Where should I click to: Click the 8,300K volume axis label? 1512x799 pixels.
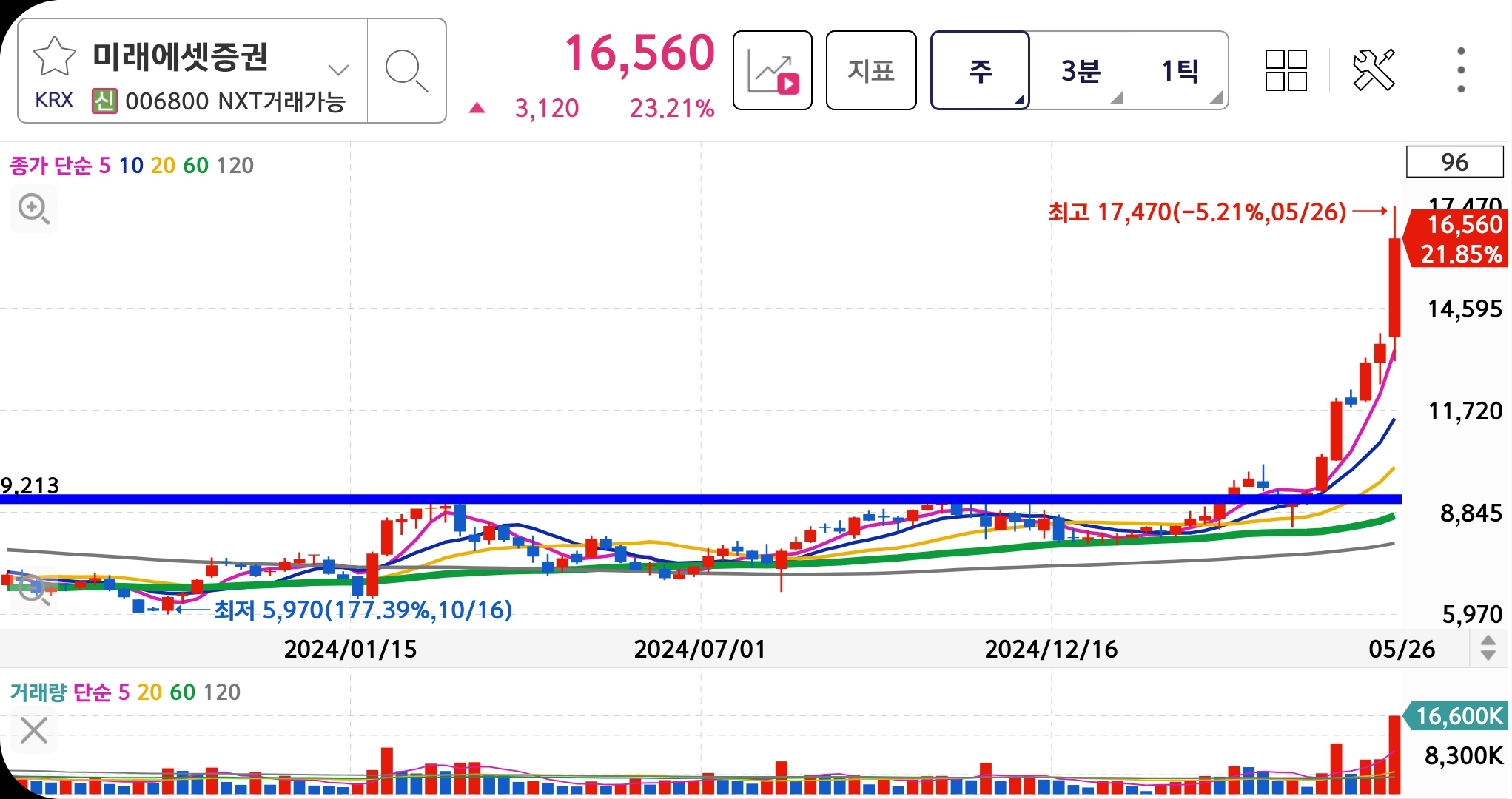coord(1464,755)
